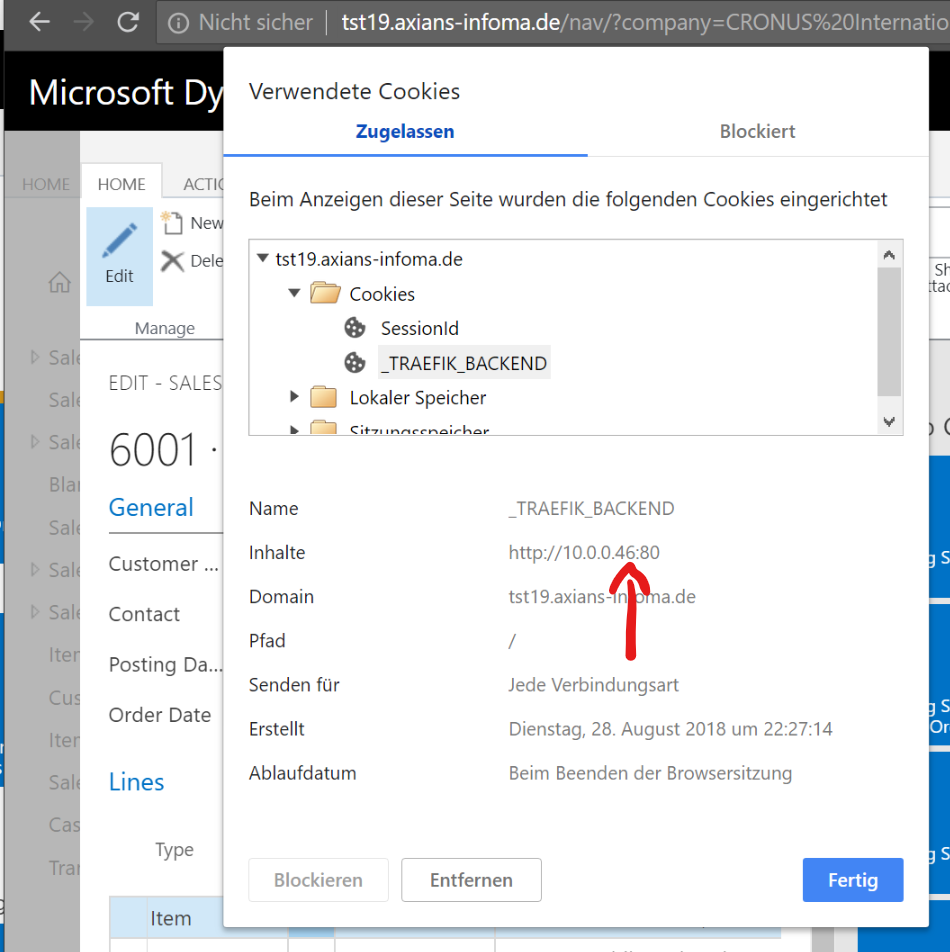Click the Blockieren button
Viewport: 950px width, 952px height.
point(318,880)
